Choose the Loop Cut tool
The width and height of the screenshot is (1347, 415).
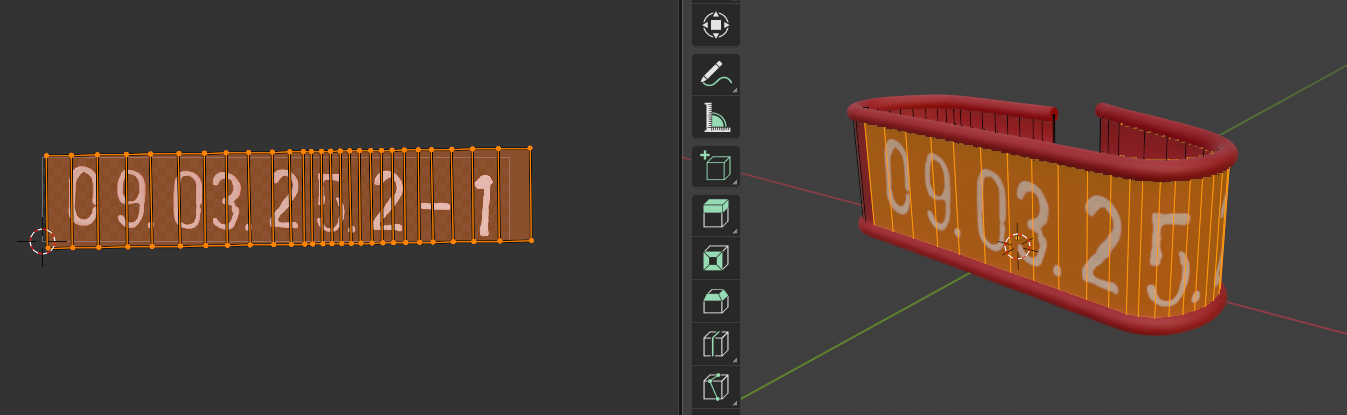coord(715,344)
